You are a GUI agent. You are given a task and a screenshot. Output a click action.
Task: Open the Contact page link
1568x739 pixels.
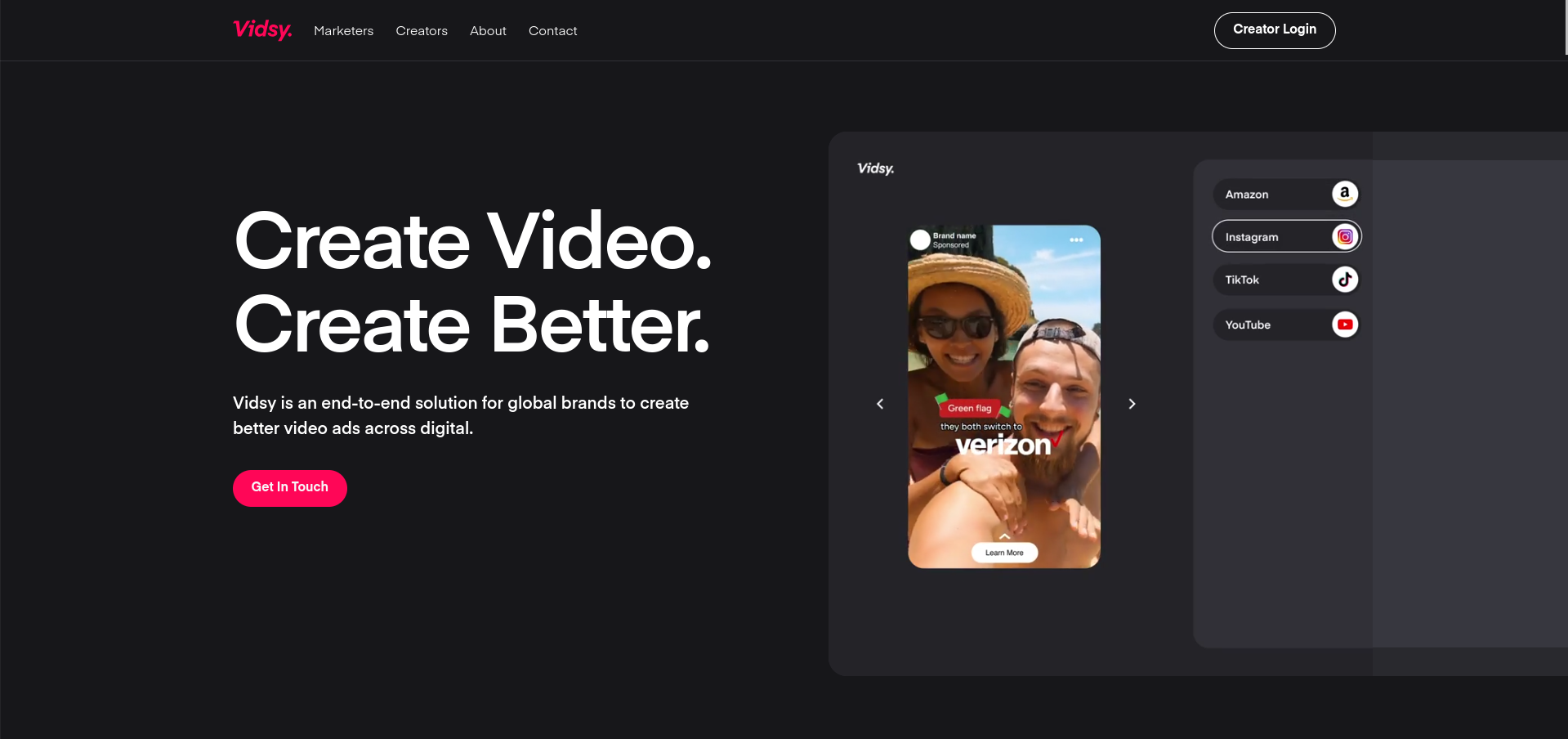click(552, 31)
